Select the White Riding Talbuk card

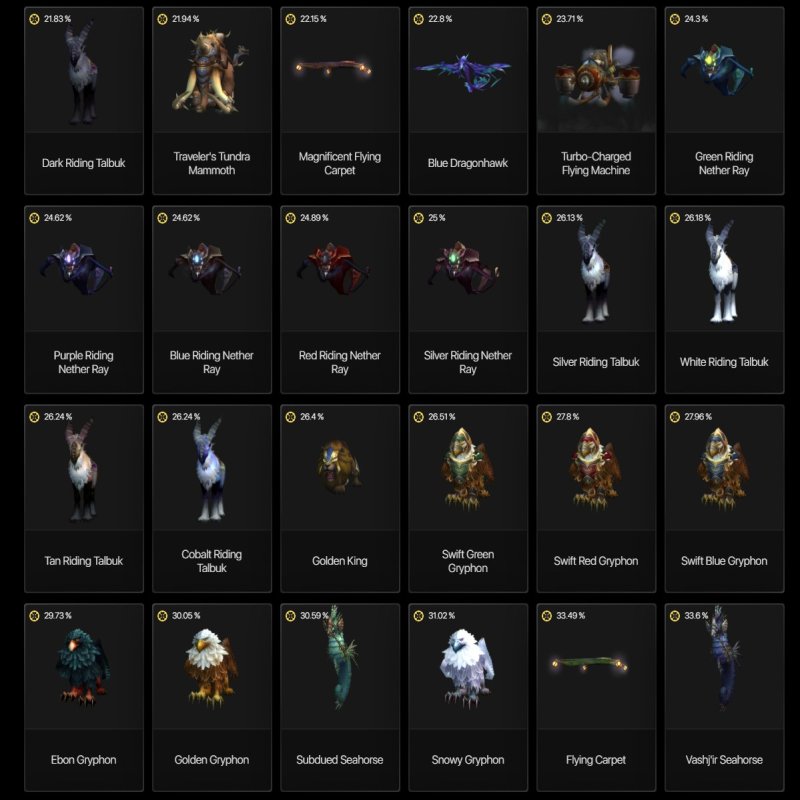724,299
